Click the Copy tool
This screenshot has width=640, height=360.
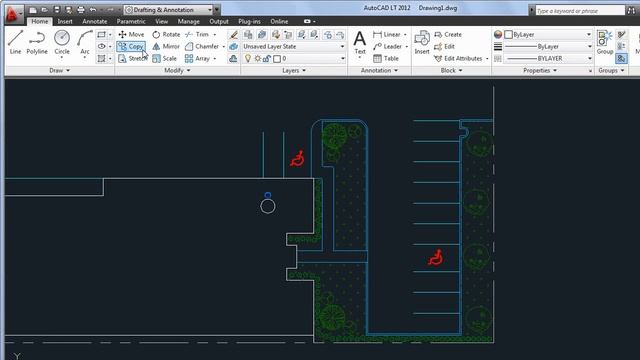pyautogui.click(x=131, y=47)
